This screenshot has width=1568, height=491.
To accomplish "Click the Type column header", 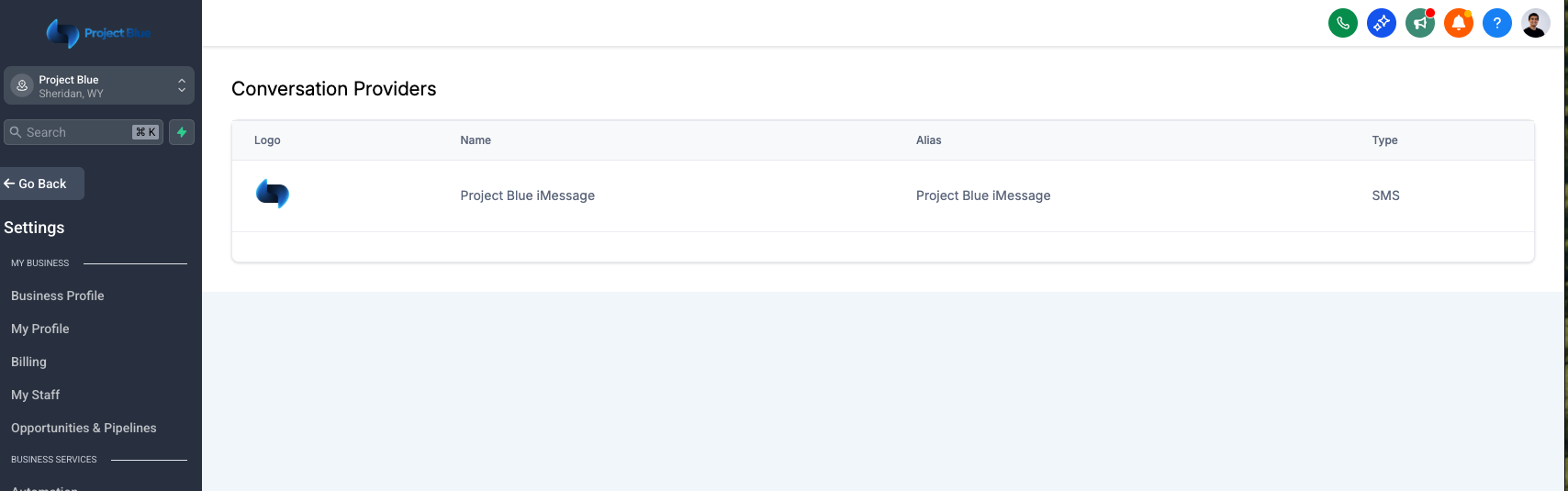I will pos(1384,140).
